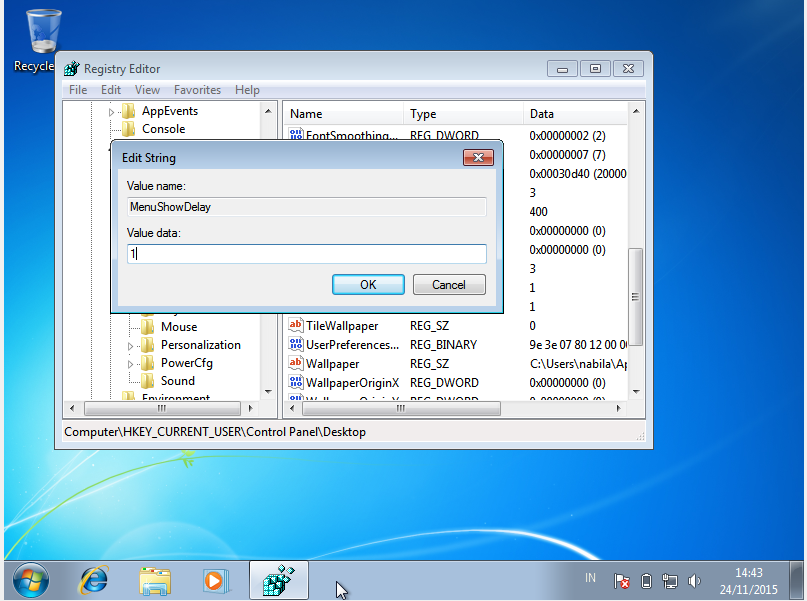
Task: Select the WallpaperOriginX value name
Action: point(353,383)
